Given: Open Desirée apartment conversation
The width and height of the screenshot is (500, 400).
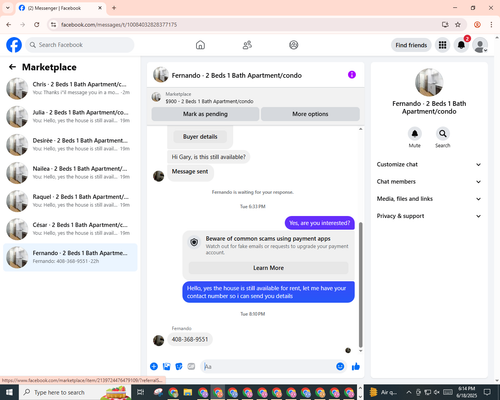Looking at the screenshot, I should point(70,145).
